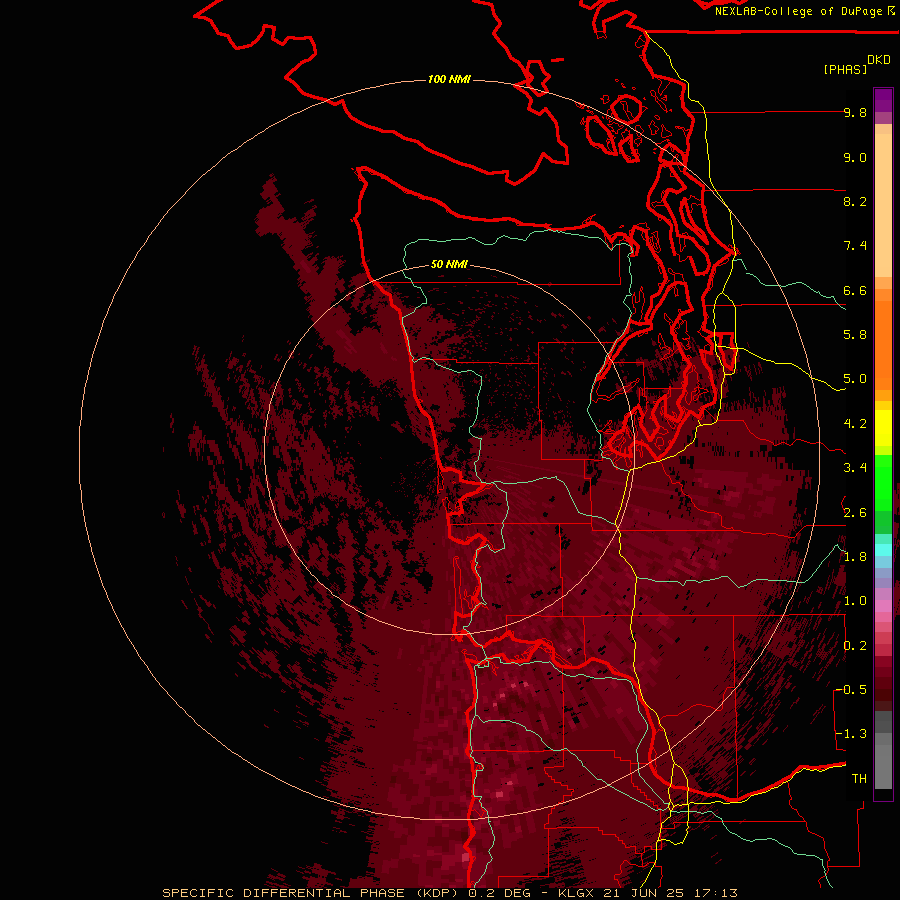Select the -0.5 scale value
Screen dimensions: 900x900
click(851, 690)
